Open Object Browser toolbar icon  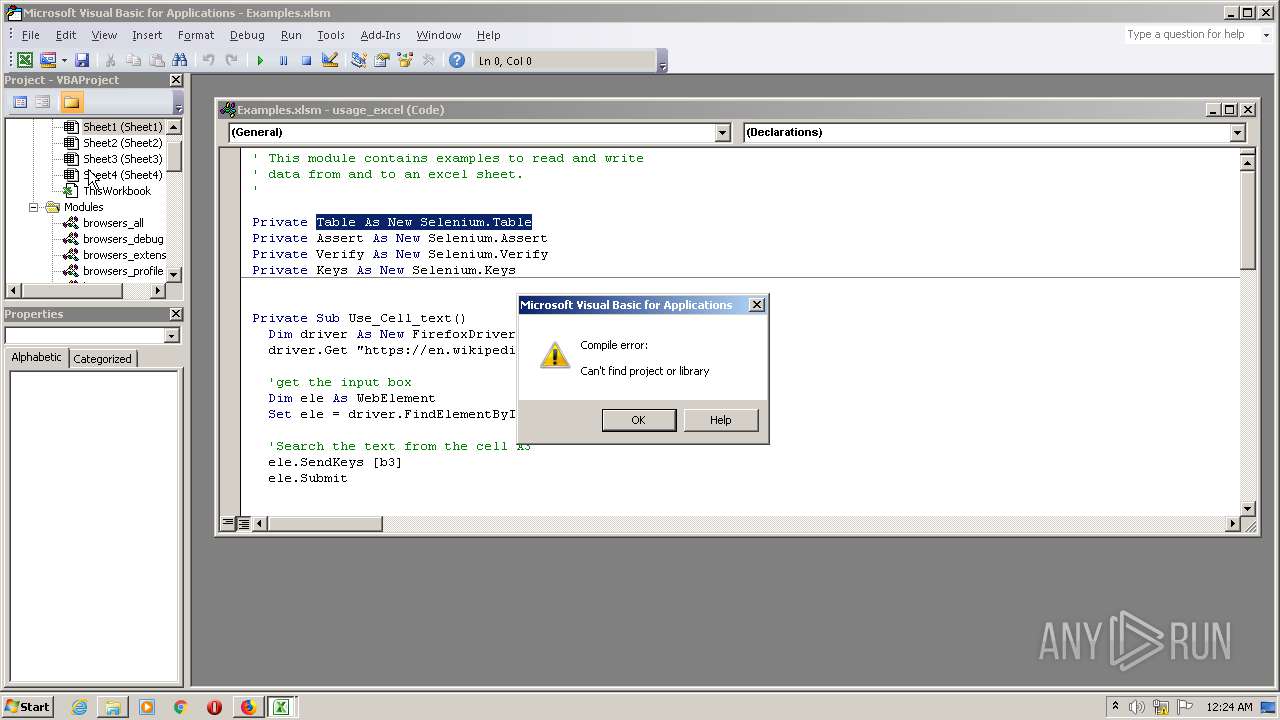tap(405, 60)
